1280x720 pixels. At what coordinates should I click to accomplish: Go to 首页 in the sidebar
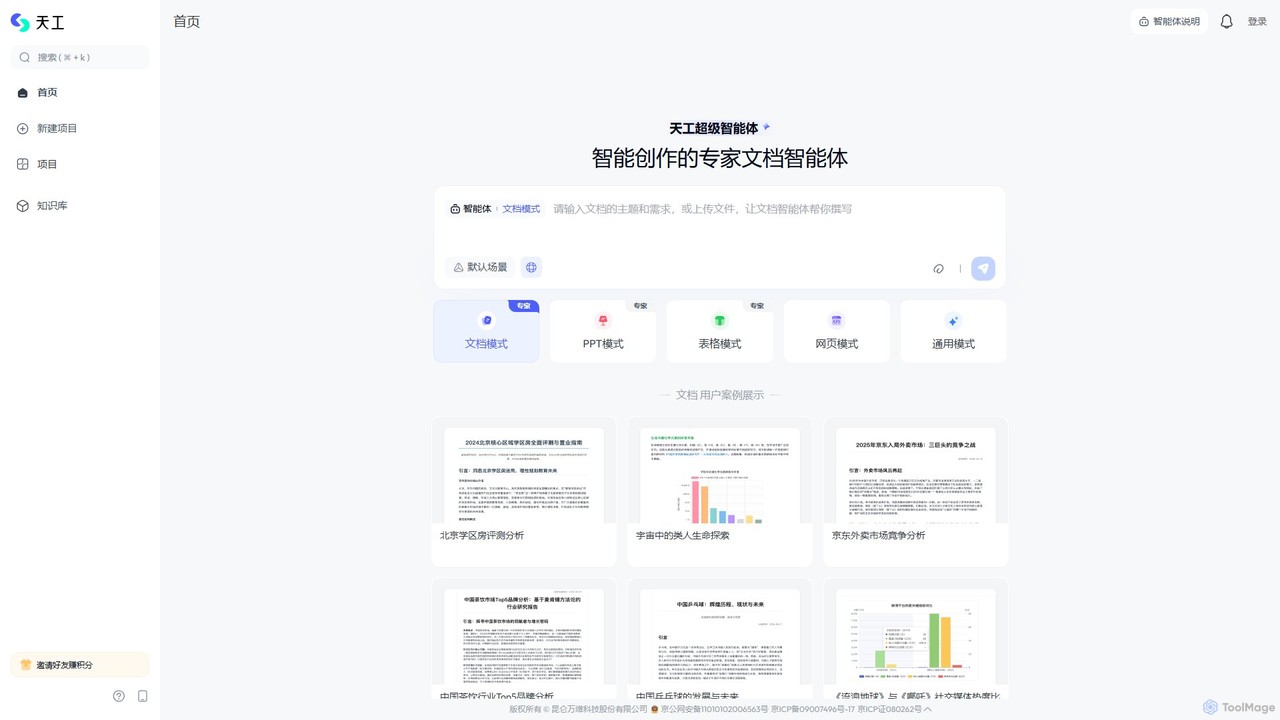(80, 92)
